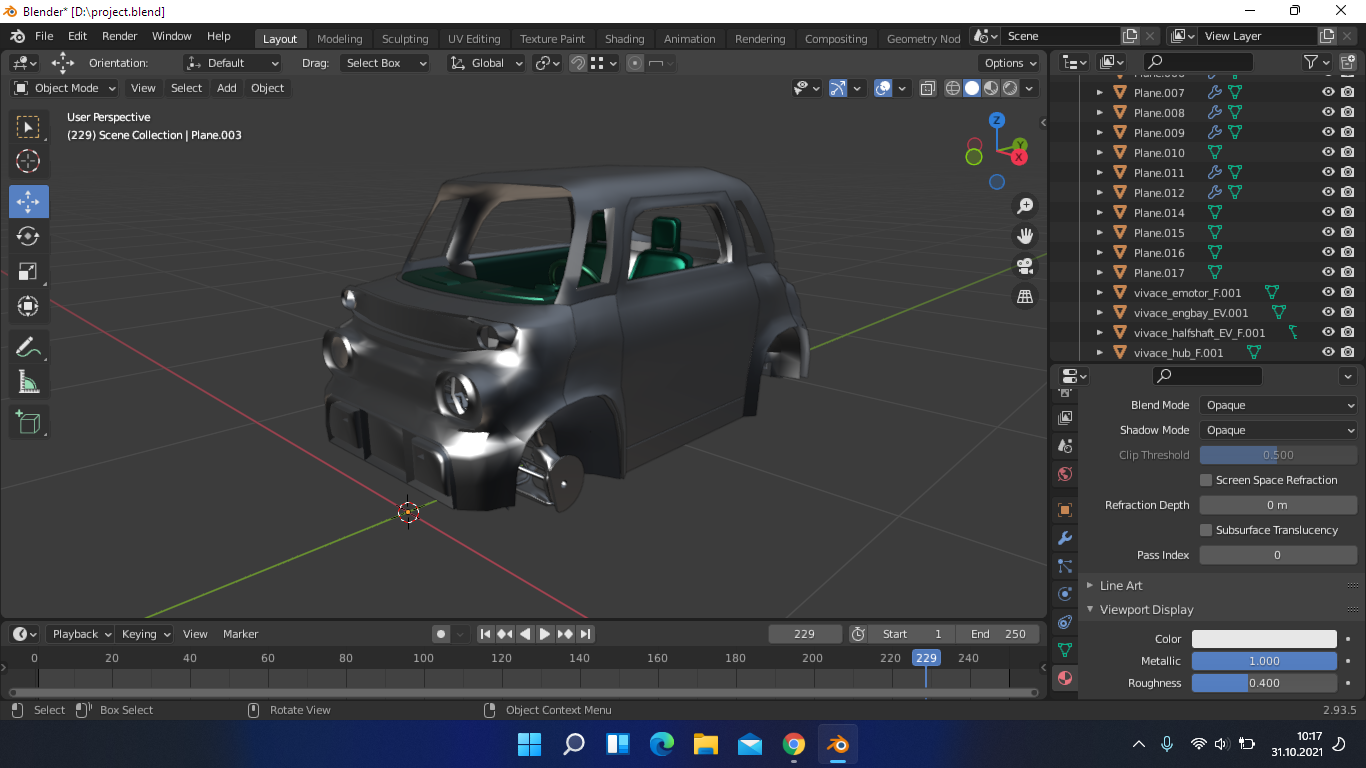Disable render camera for Plane.014
Screen dimensions: 1366x768
pos(1348,212)
